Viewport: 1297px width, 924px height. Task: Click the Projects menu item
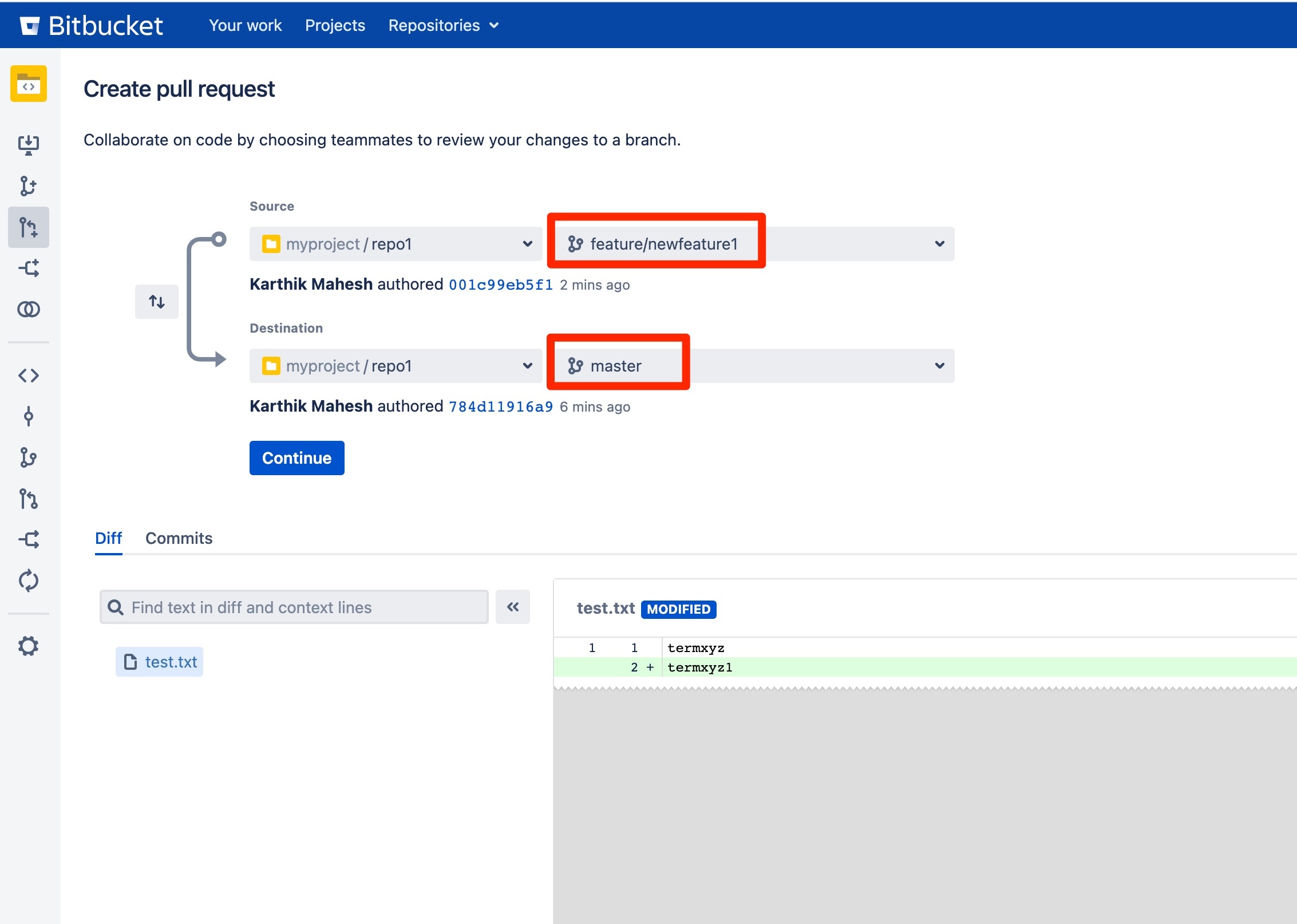coord(335,25)
